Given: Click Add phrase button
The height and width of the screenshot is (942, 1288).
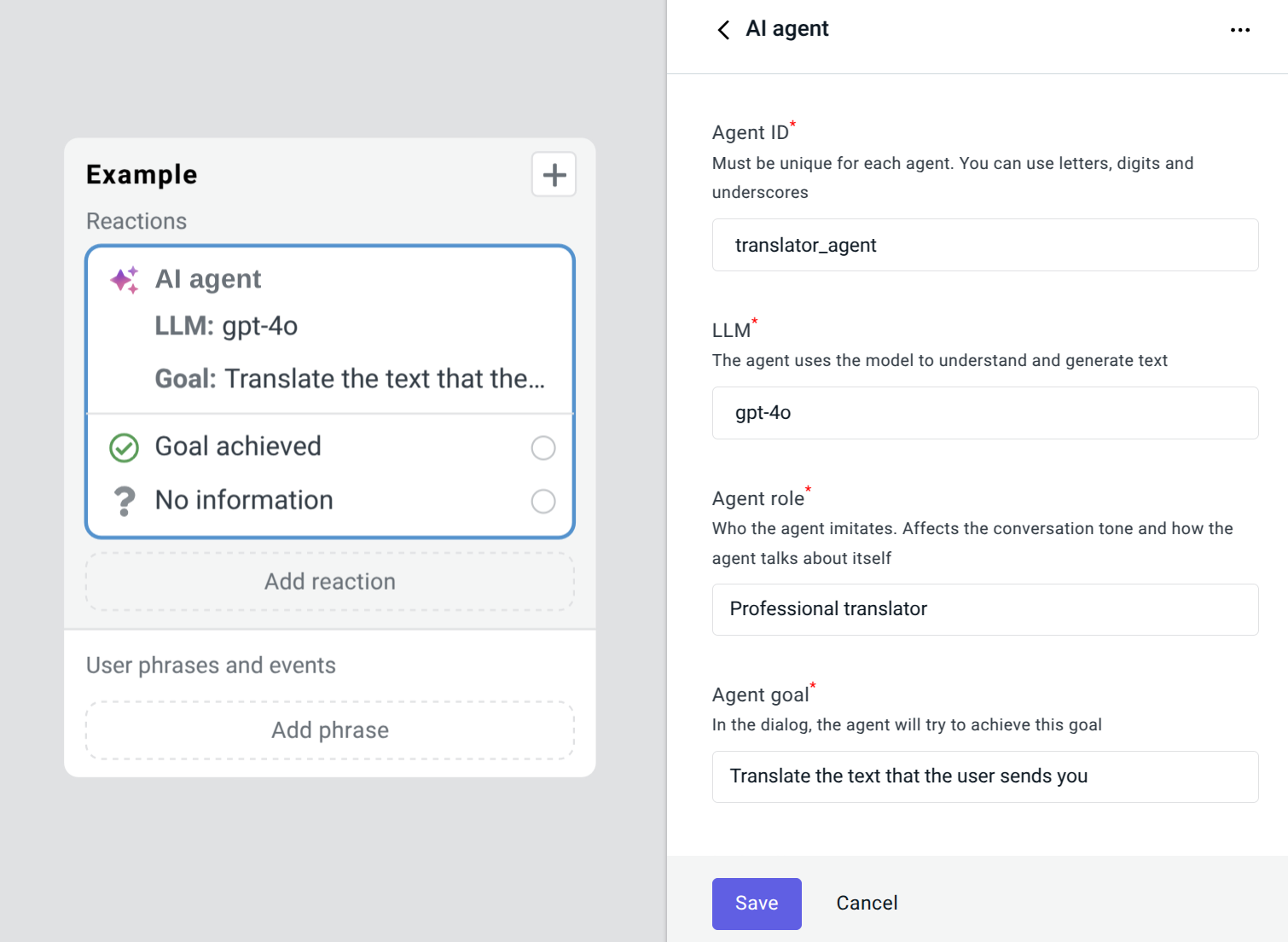Looking at the screenshot, I should (330, 730).
